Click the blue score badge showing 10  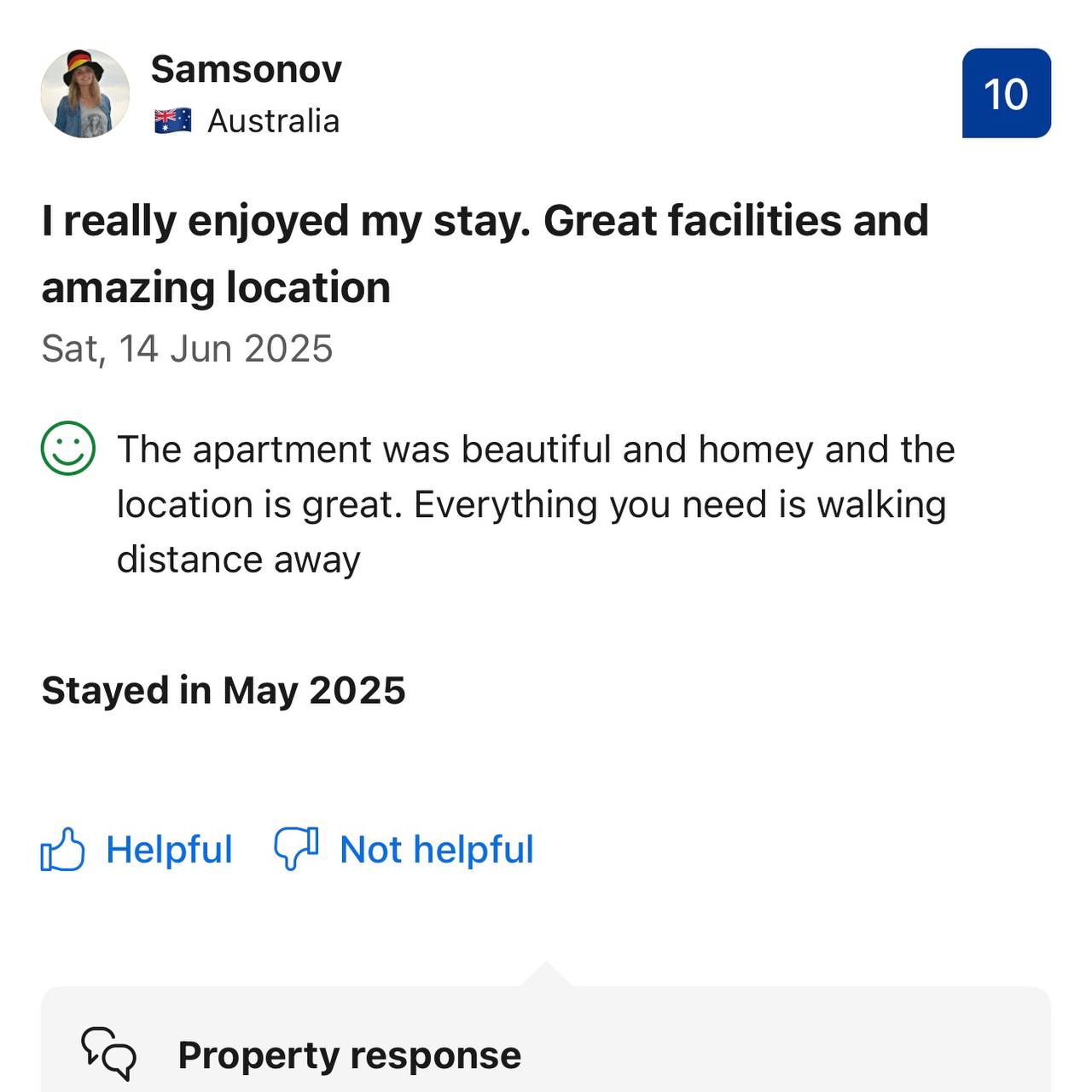[1006, 93]
